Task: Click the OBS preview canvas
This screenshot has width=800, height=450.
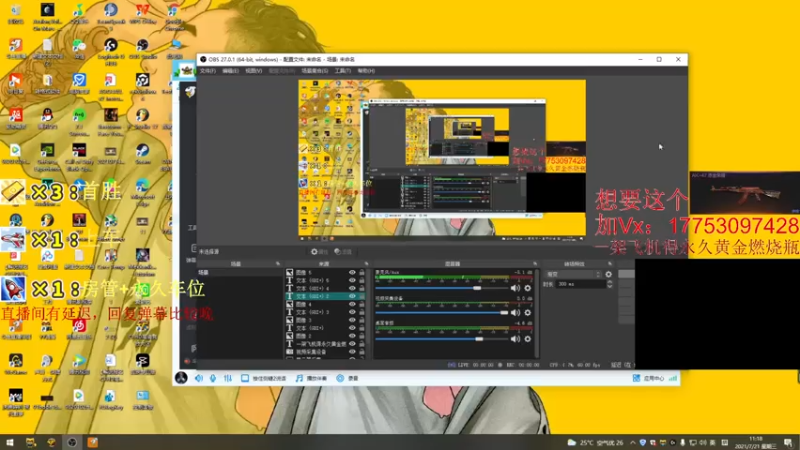Action: click(442, 158)
